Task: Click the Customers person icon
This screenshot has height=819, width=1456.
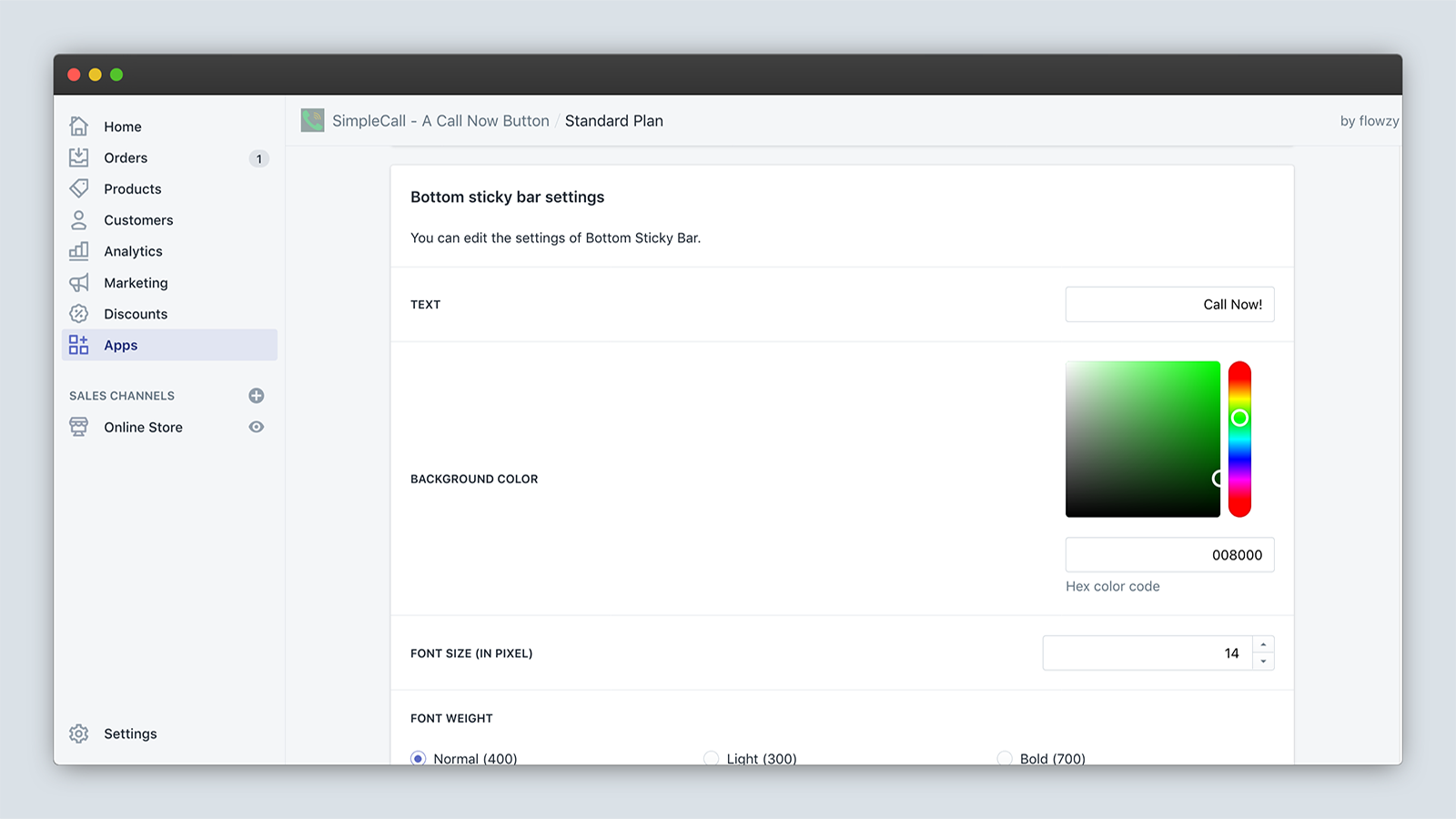Action: pyautogui.click(x=79, y=220)
